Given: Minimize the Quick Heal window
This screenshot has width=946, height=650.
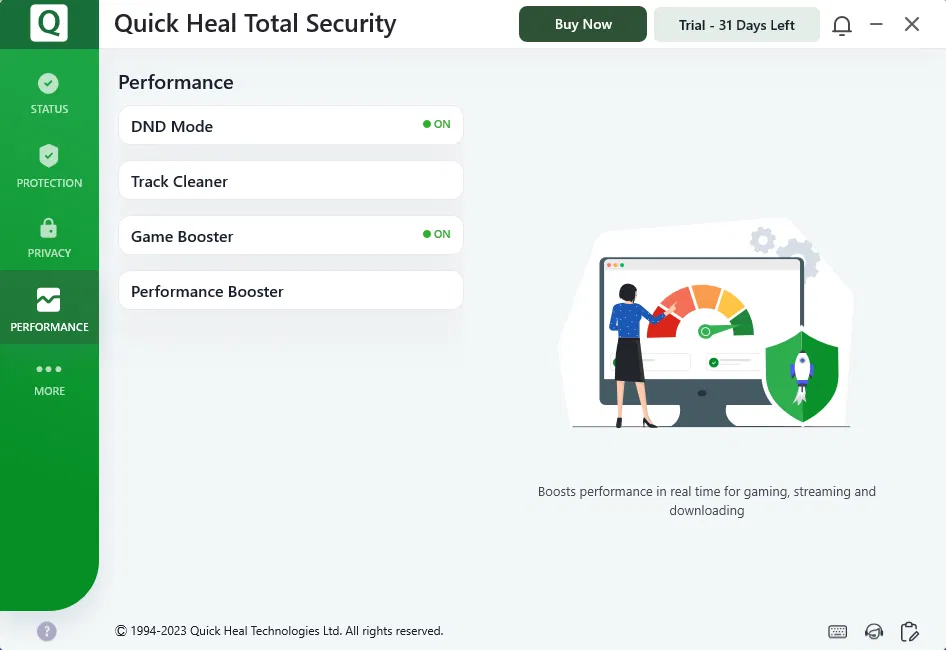Looking at the screenshot, I should pos(877,25).
